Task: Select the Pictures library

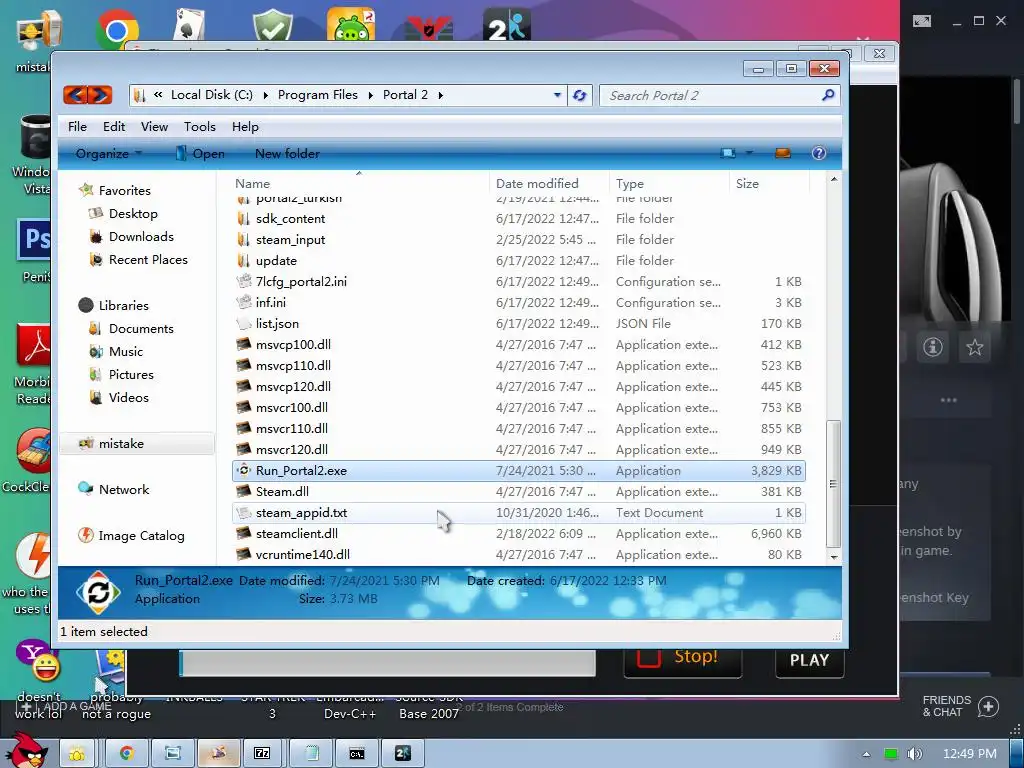Action: (x=131, y=374)
